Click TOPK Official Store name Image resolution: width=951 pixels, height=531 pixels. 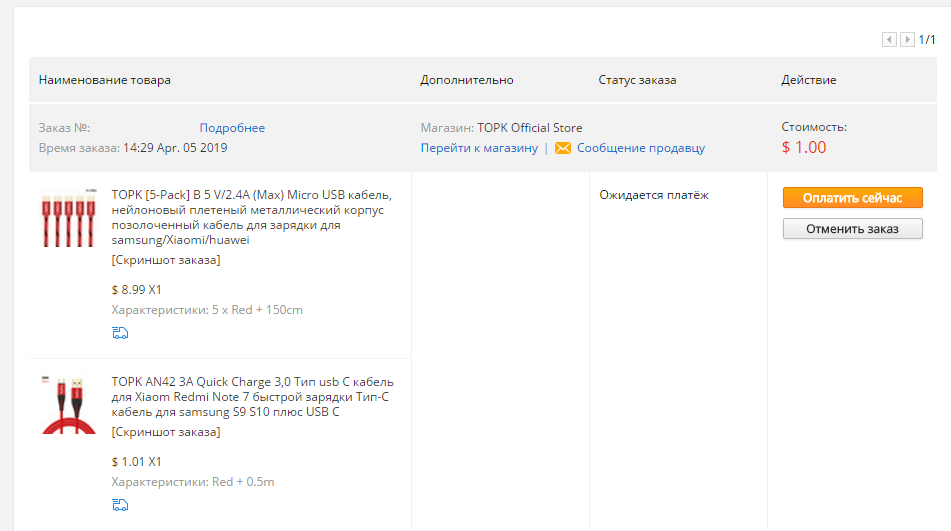point(529,128)
